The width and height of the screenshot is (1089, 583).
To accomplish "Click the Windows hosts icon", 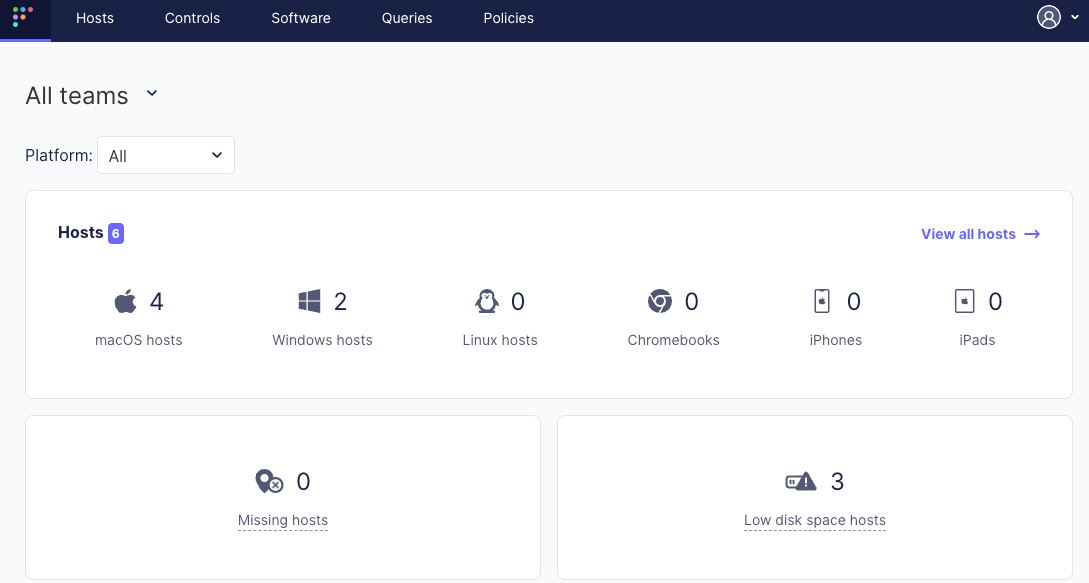I will (x=311, y=300).
